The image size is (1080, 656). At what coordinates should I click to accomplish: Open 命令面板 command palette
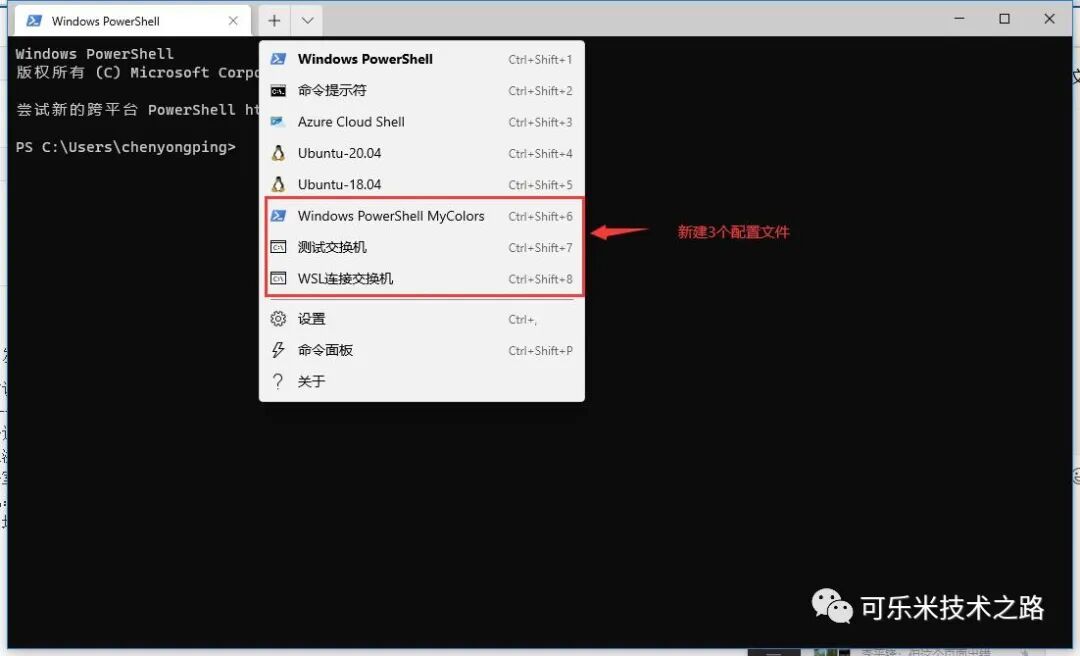click(x=422, y=350)
